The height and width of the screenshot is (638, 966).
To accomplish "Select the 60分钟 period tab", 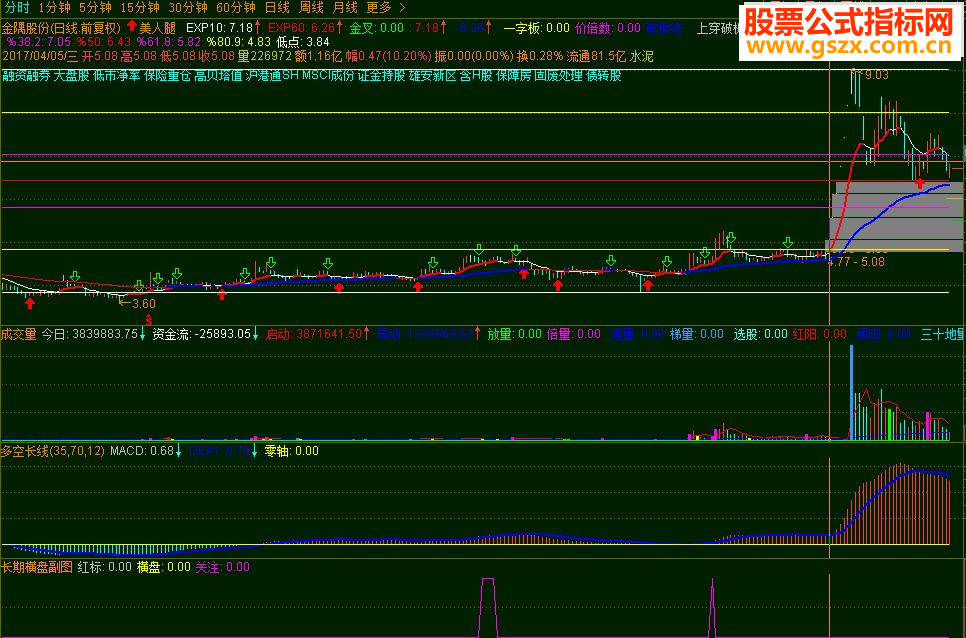I will pos(236,7).
